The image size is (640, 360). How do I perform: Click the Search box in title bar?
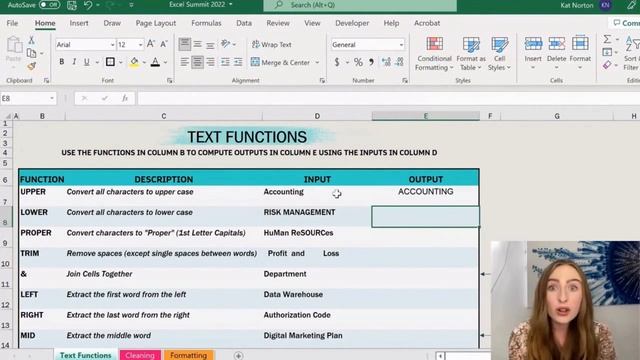pos(360,5)
